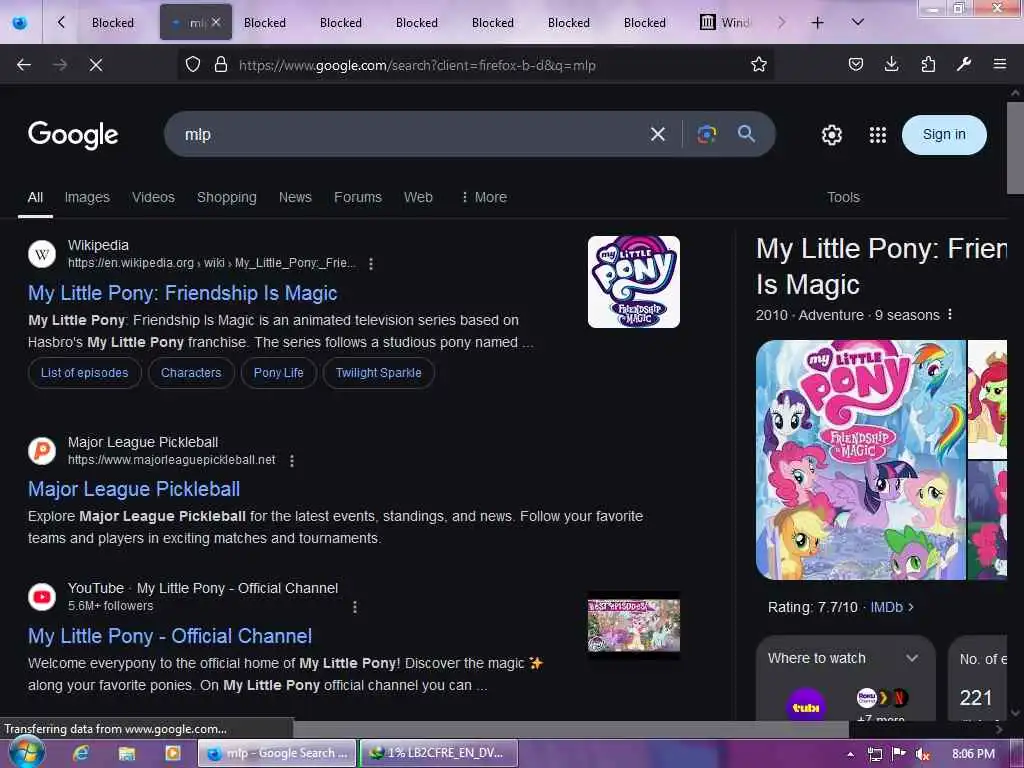Open My Little Pony: Friendship Is Magic link
Image resolution: width=1024 pixels, height=768 pixels.
coord(183,293)
